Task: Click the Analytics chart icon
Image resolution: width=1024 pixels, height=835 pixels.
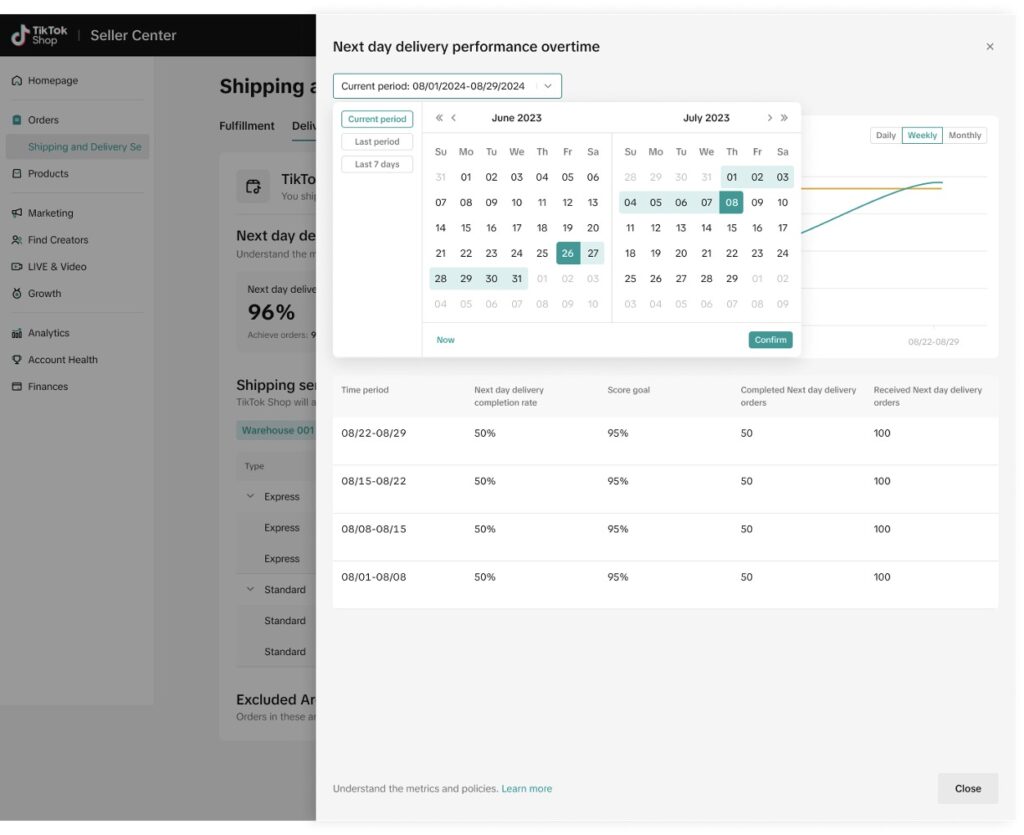Action: click(x=17, y=333)
